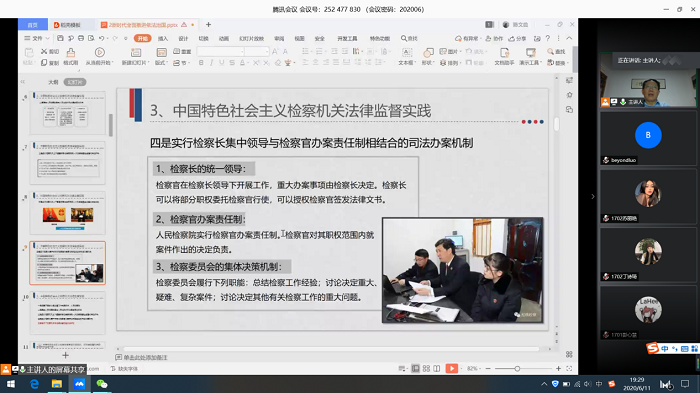Click the print icon in quick toolbar
Screen dimensions: 700x393
coord(81,38)
